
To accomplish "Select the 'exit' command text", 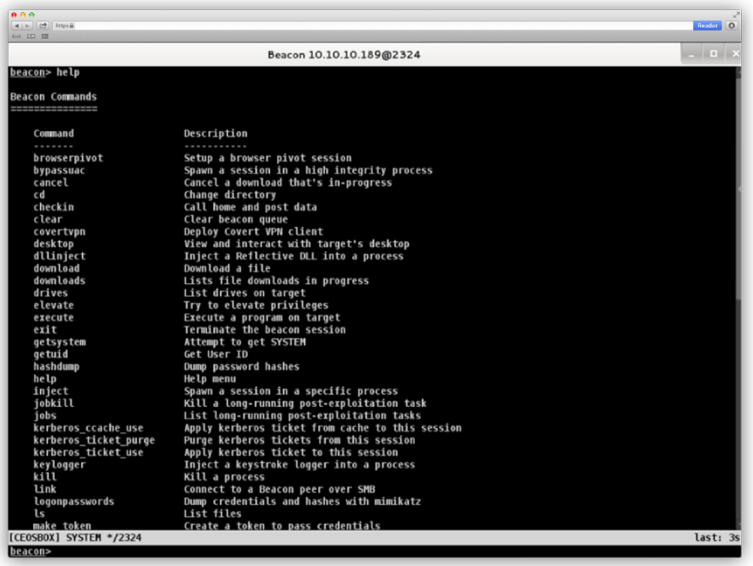I will coord(45,330).
